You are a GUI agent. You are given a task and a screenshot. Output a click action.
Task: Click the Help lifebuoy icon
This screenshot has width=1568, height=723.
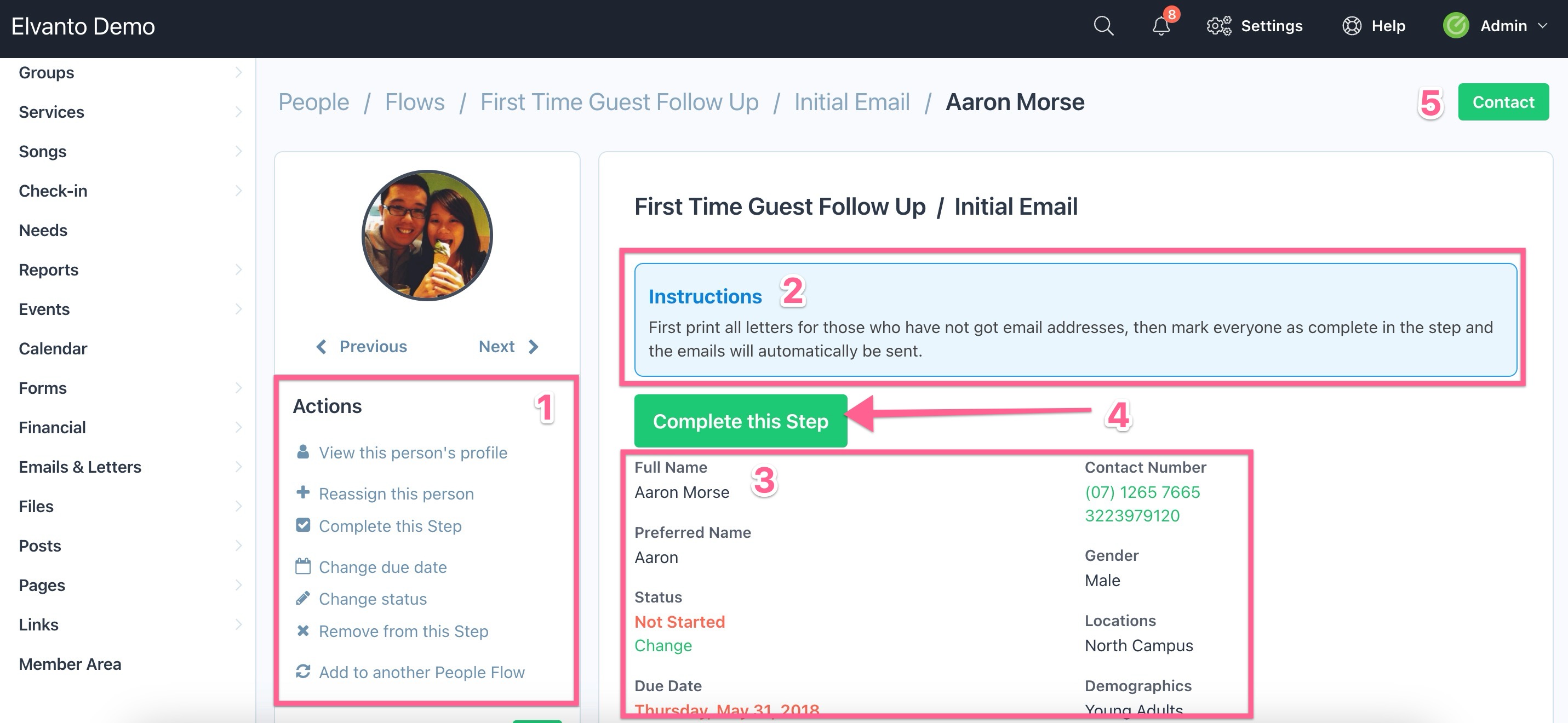click(1351, 26)
